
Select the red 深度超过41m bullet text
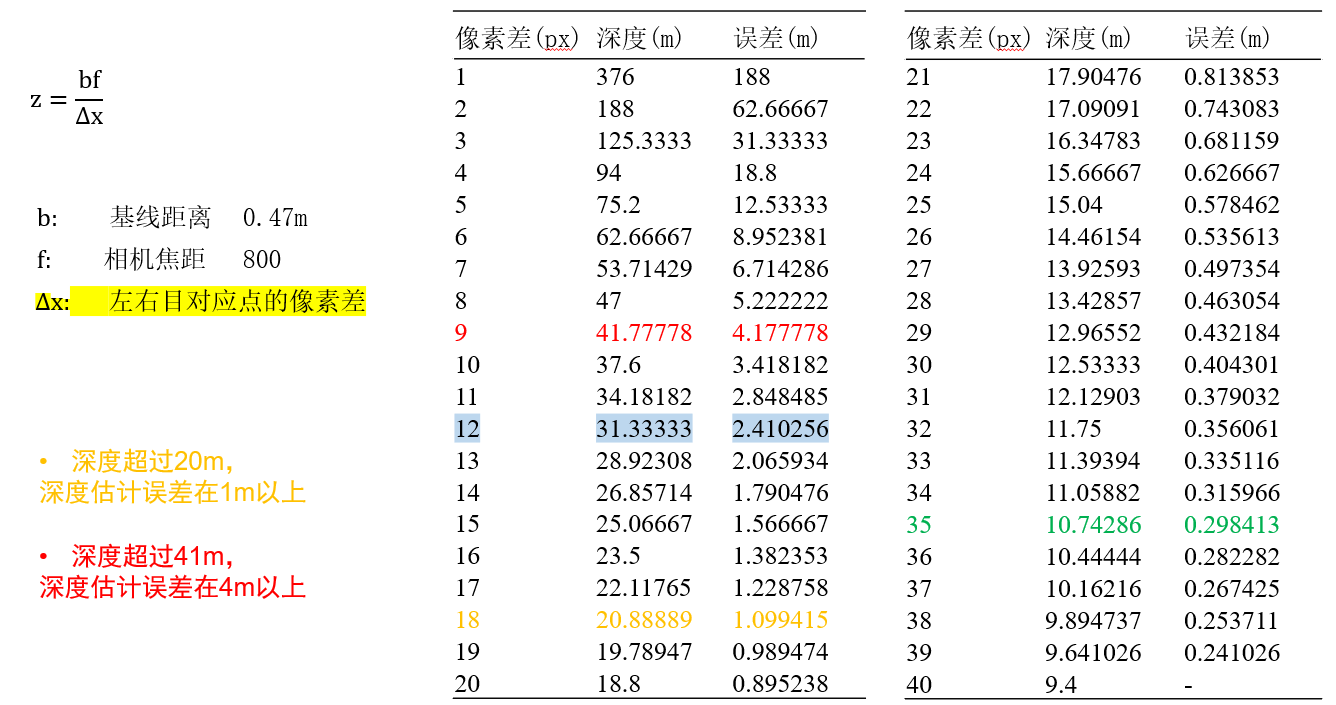pyautogui.click(x=152, y=557)
